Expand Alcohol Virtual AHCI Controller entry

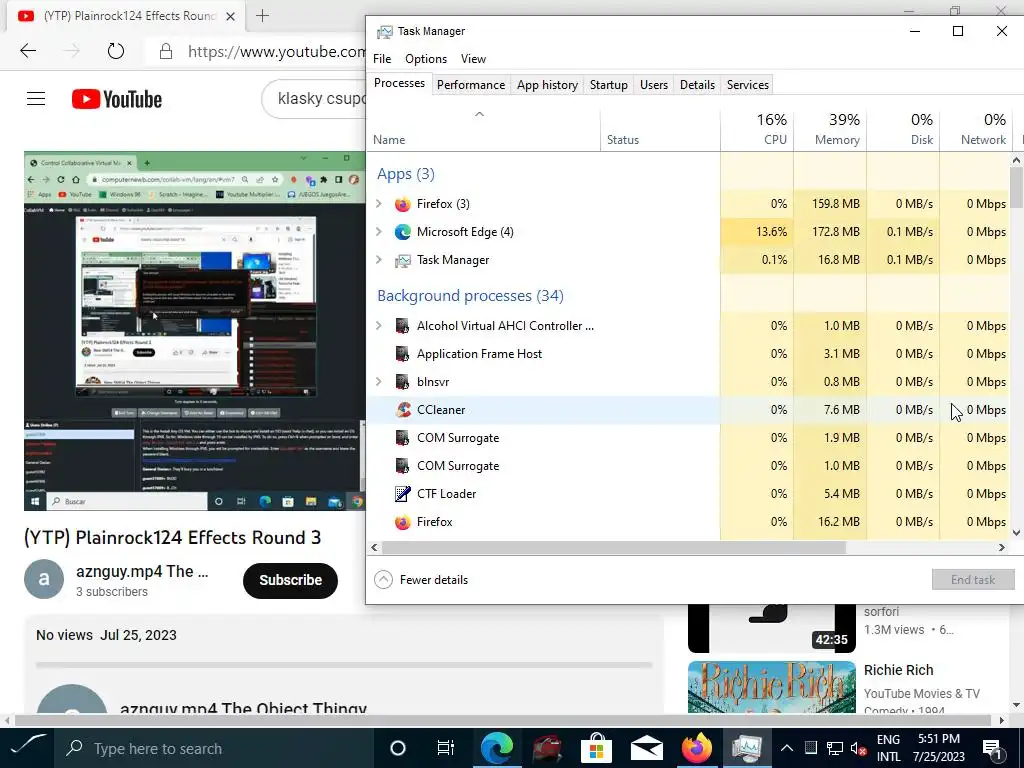tap(379, 326)
